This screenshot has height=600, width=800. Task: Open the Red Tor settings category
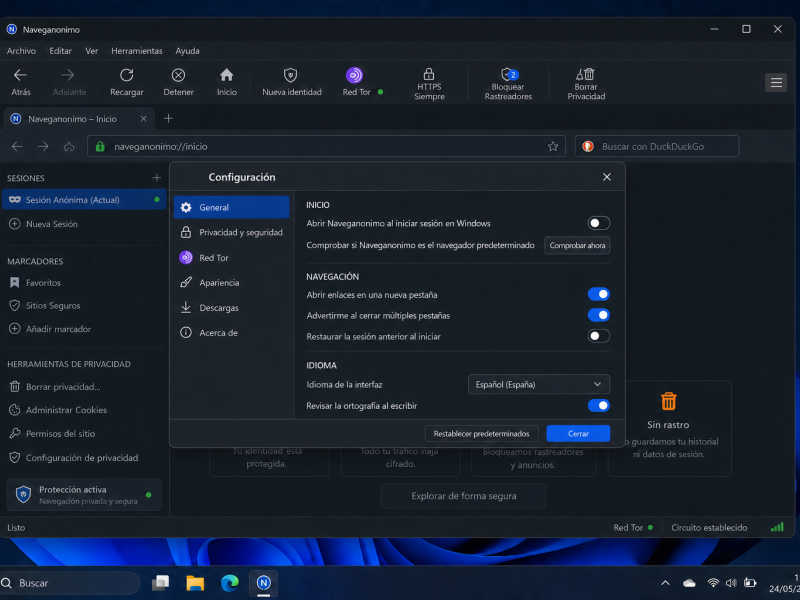(232, 258)
